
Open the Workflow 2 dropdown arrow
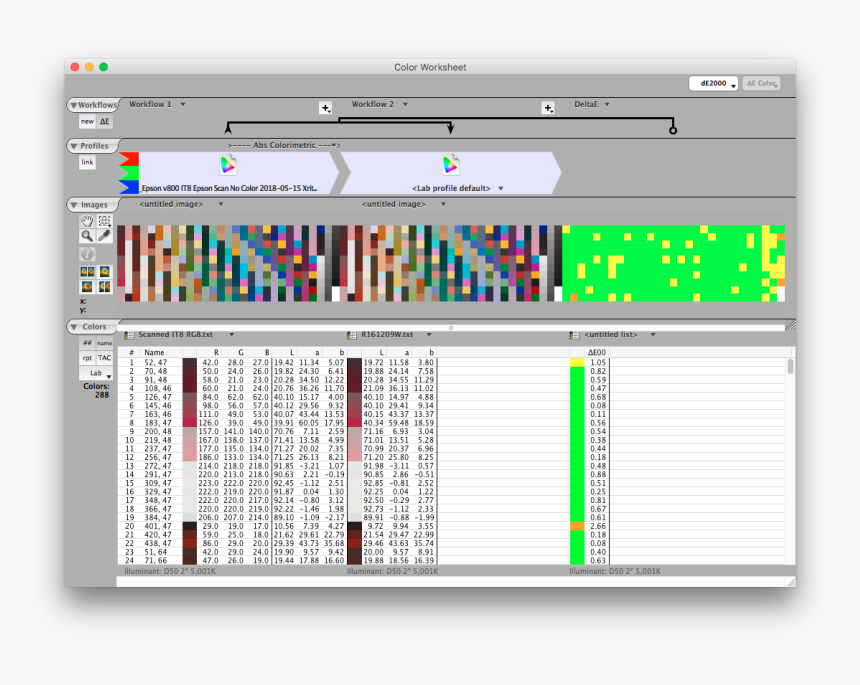point(405,104)
